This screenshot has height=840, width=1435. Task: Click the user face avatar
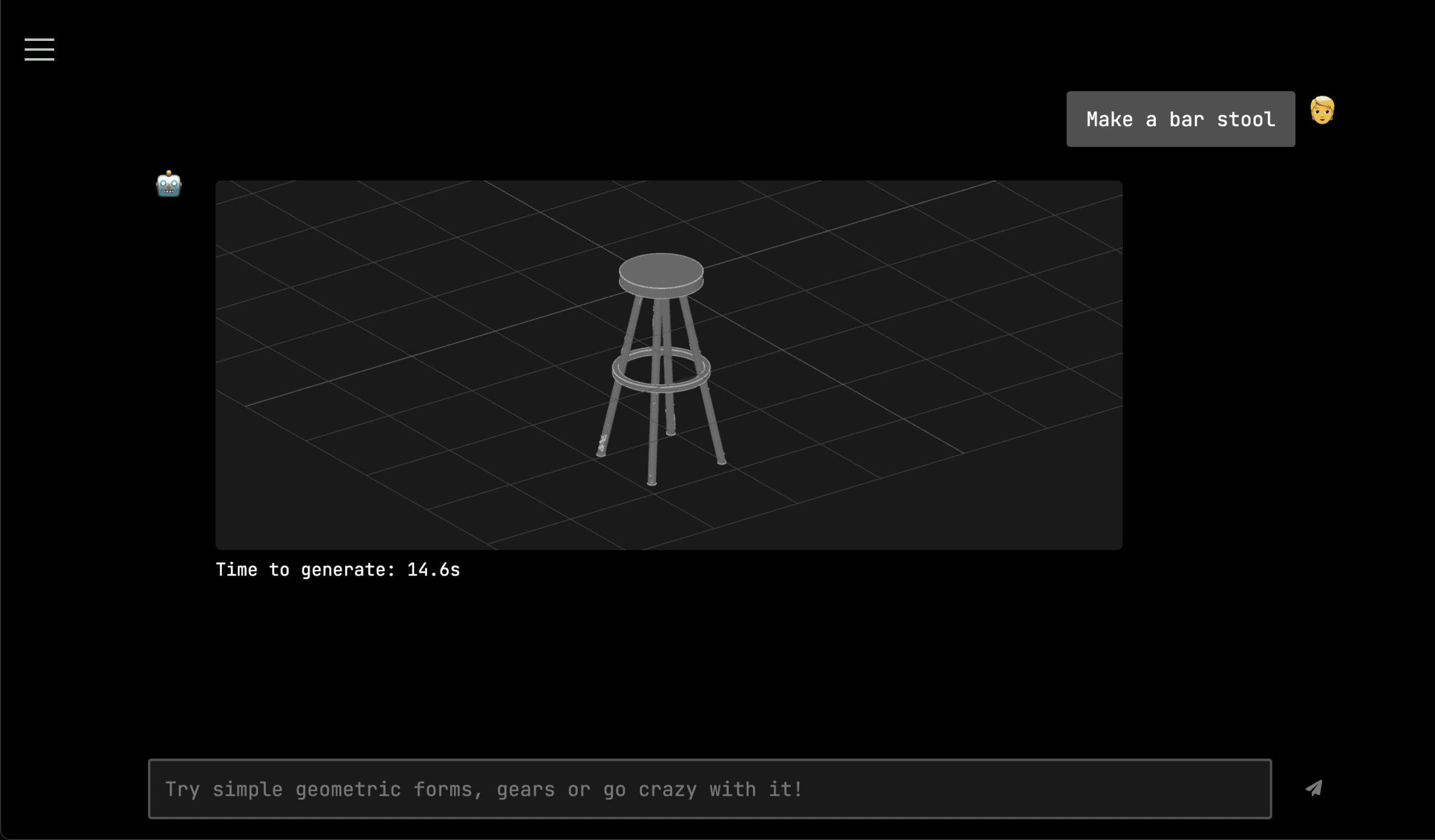[x=1322, y=110]
